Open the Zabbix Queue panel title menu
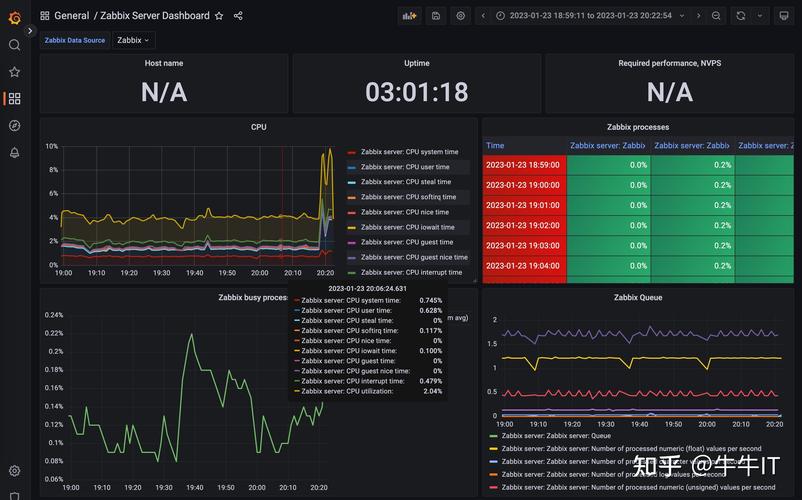 638,298
